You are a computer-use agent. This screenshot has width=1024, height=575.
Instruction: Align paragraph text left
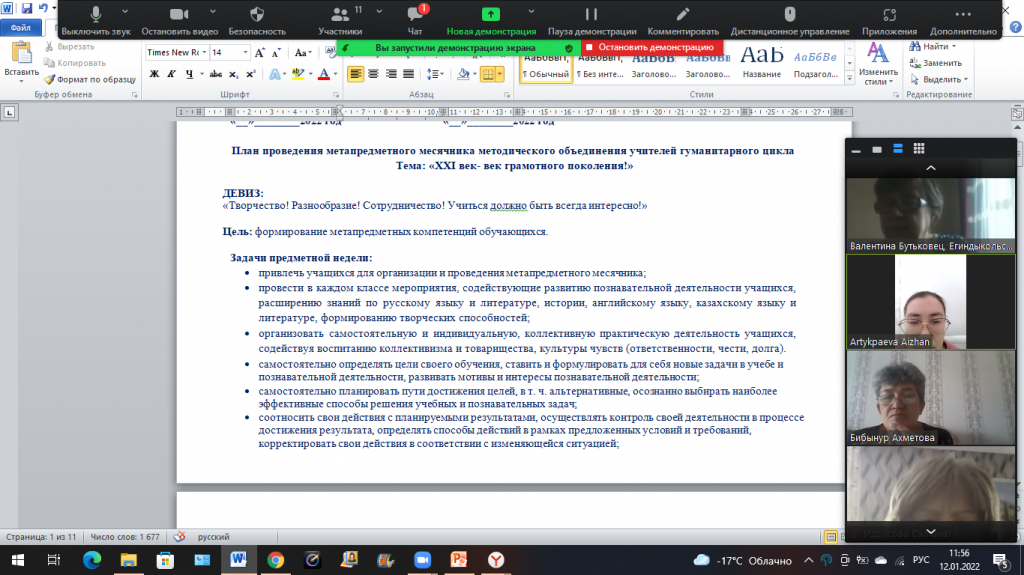[x=355, y=74]
